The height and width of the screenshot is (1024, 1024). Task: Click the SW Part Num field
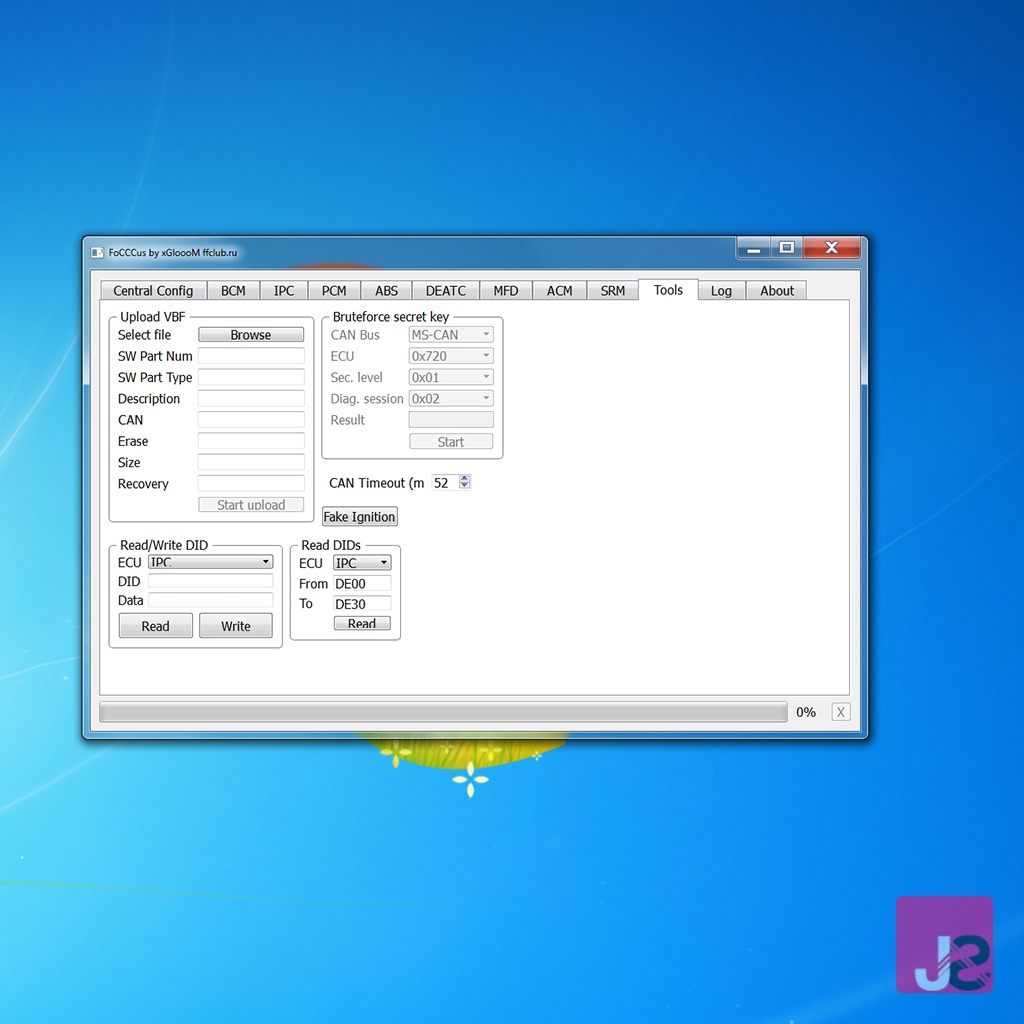point(251,356)
